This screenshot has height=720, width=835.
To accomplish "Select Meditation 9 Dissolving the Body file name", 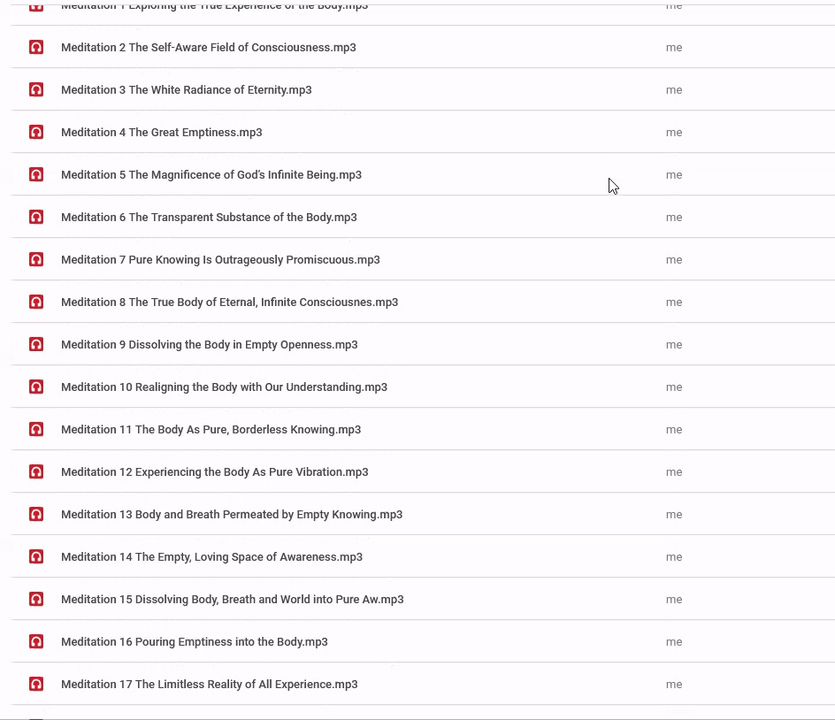I will (209, 345).
